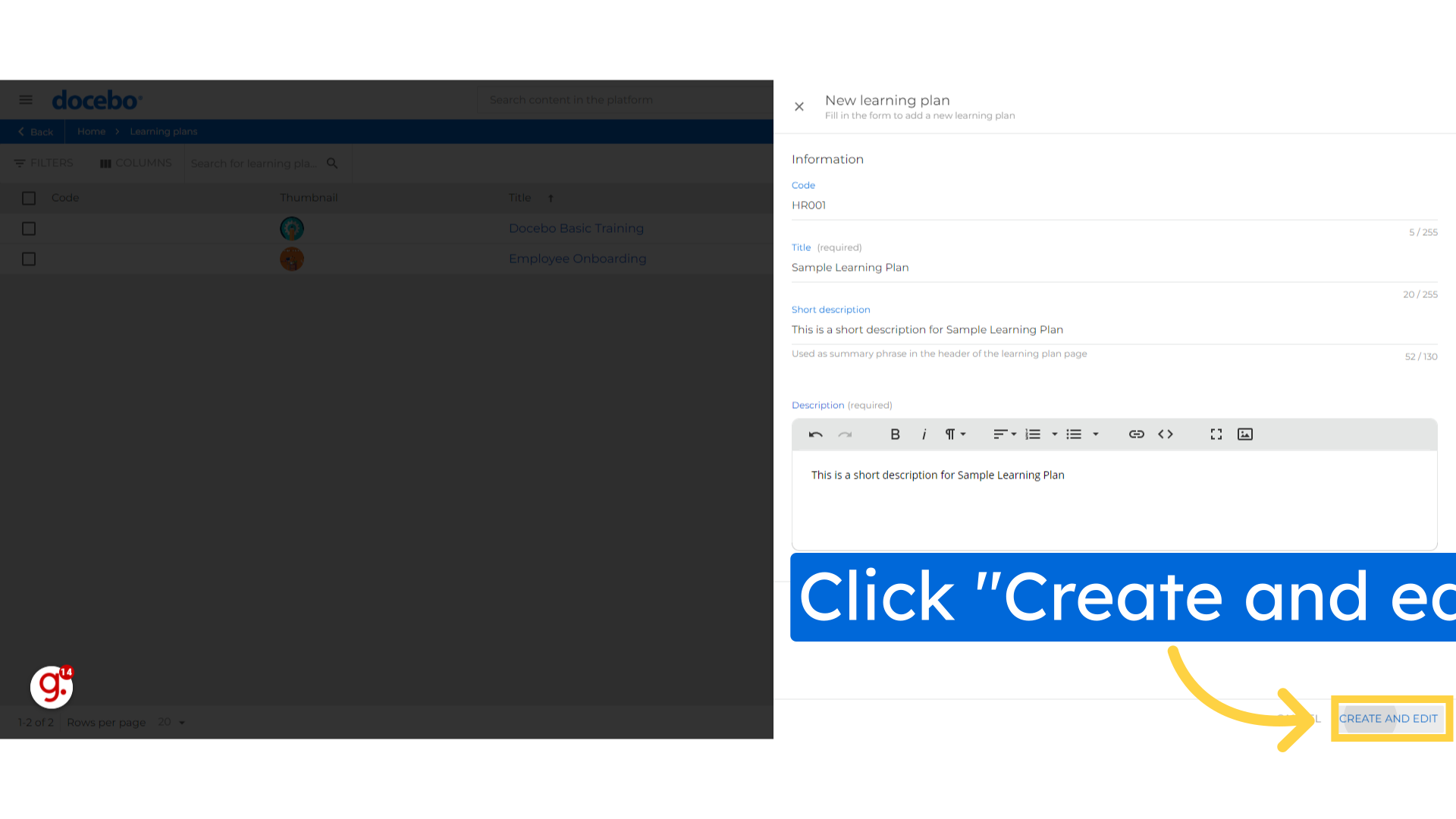The width and height of the screenshot is (1456, 819).
Task: Toggle the first learning plan checkbox
Action: pyautogui.click(x=29, y=228)
